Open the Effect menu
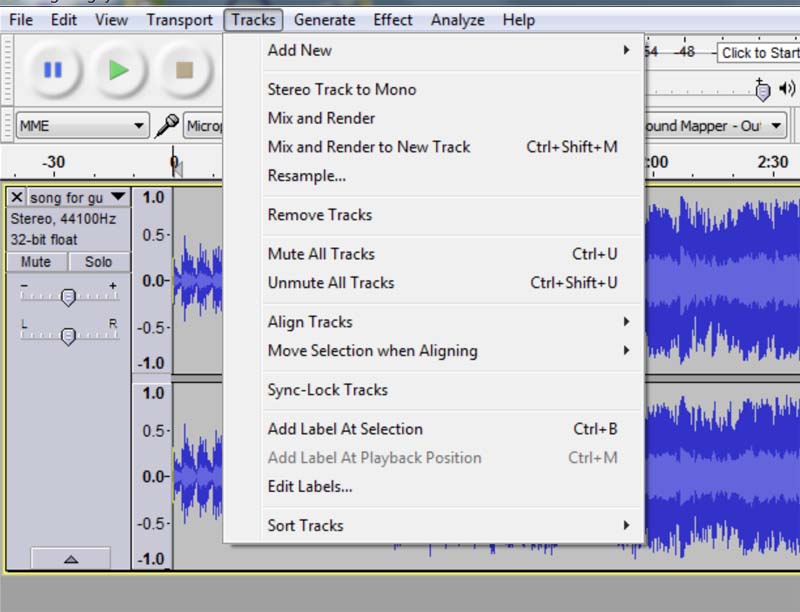The image size is (800, 612). tap(393, 20)
